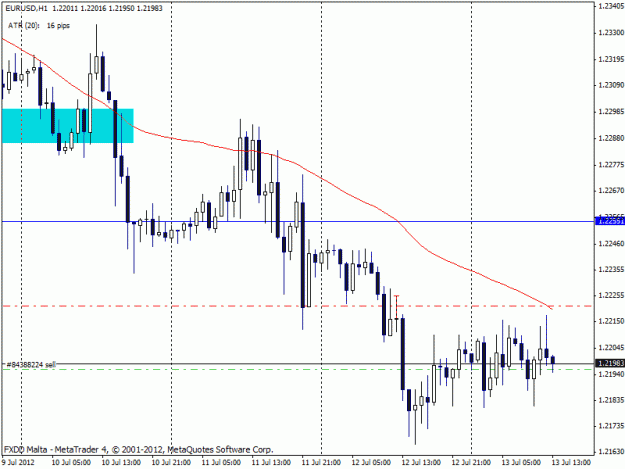Click the 10 Jul 21:00 time label
Viewport: 625px width, 469px height.
coord(171,462)
